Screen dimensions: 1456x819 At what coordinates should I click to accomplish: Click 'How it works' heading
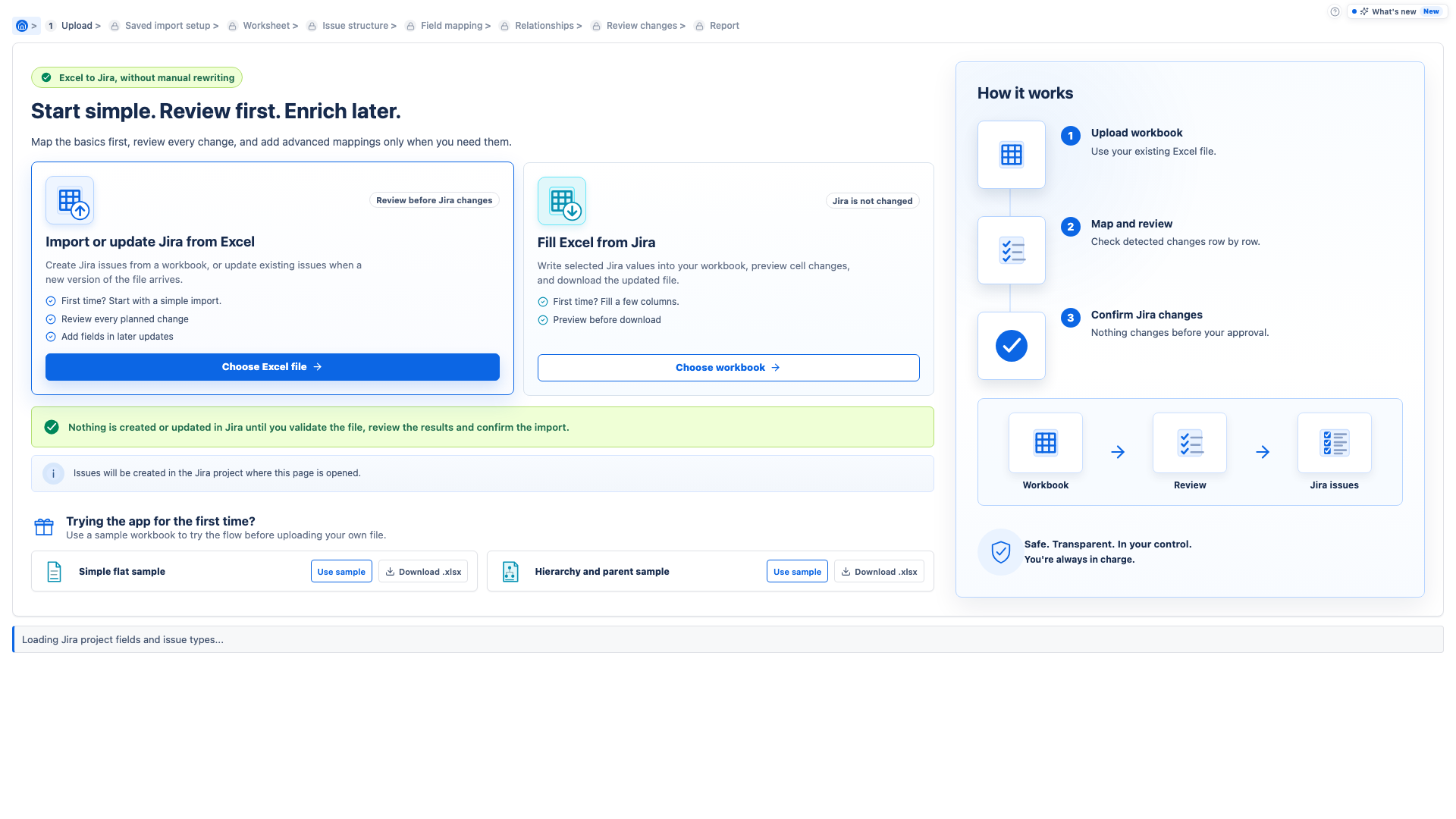click(1025, 93)
